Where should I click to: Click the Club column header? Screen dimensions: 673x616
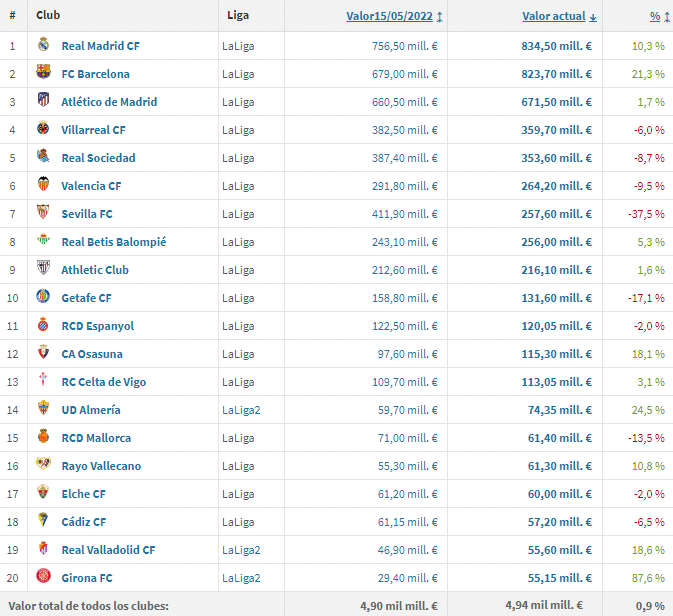48,15
